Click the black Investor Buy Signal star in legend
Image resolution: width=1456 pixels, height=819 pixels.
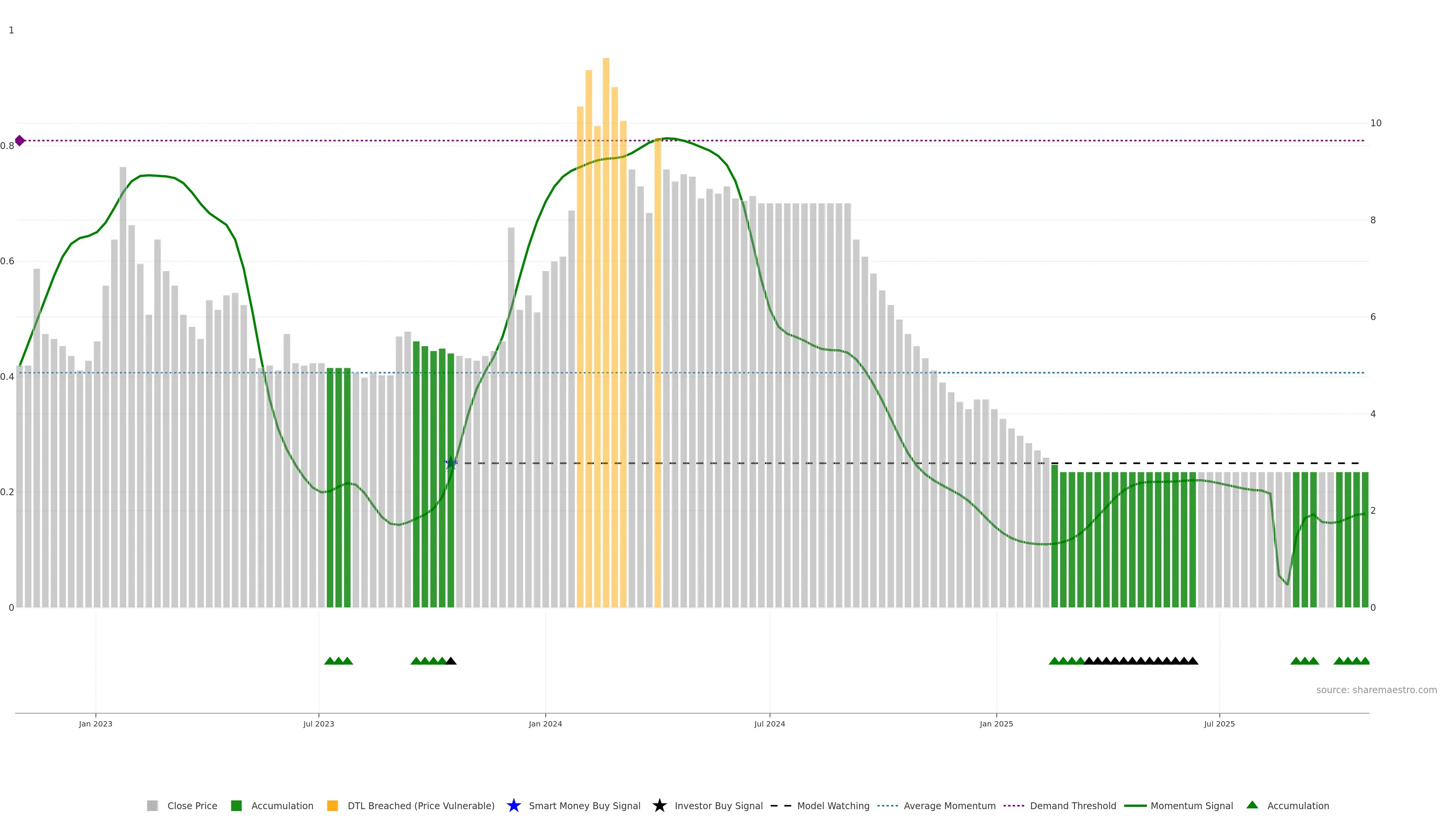click(x=659, y=805)
